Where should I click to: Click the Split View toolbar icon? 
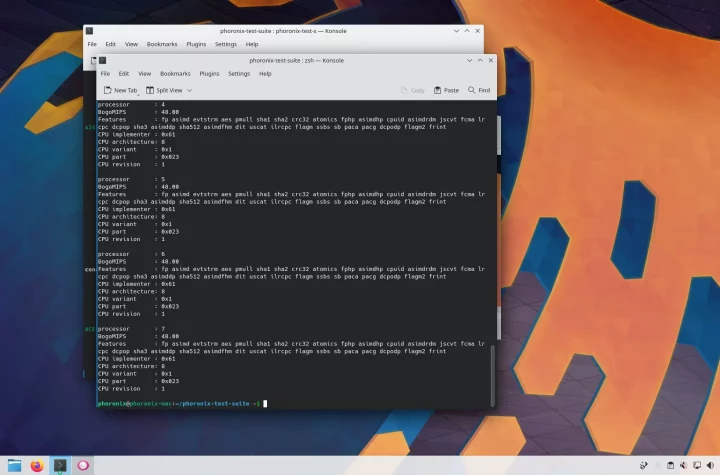150,90
